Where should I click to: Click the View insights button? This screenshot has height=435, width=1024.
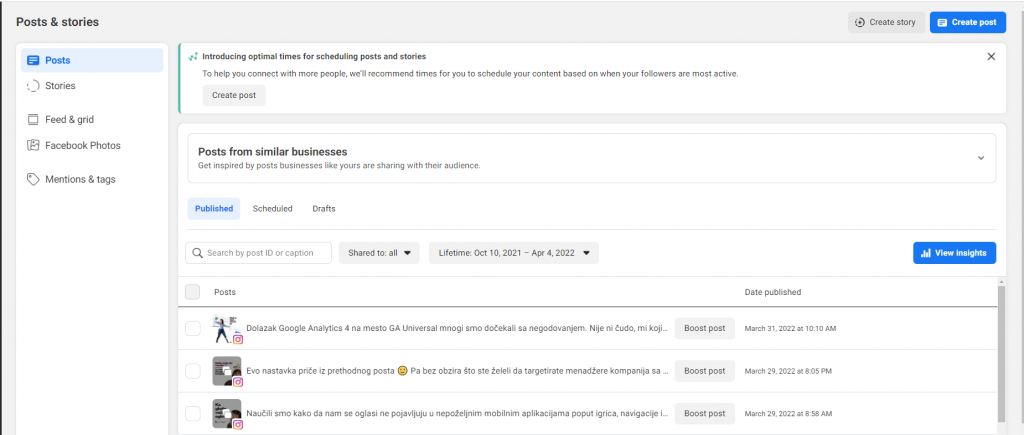[x=954, y=253]
